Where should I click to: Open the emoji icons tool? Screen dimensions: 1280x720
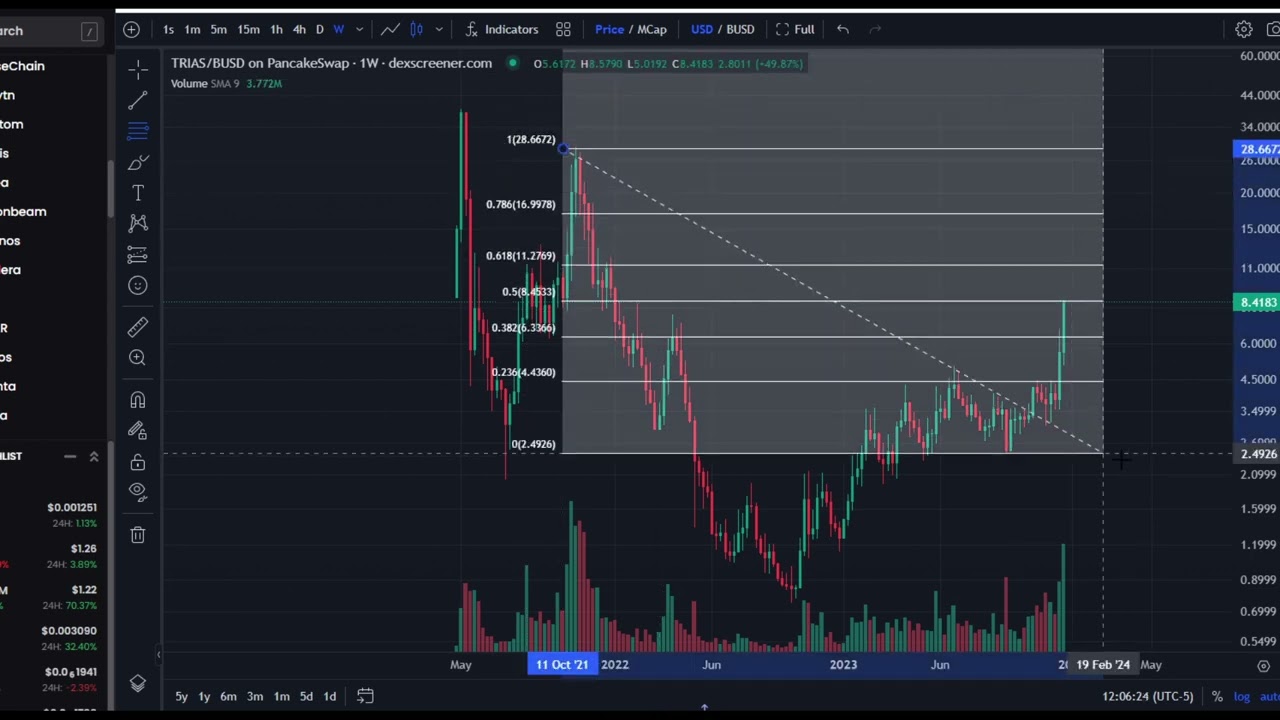tap(138, 286)
